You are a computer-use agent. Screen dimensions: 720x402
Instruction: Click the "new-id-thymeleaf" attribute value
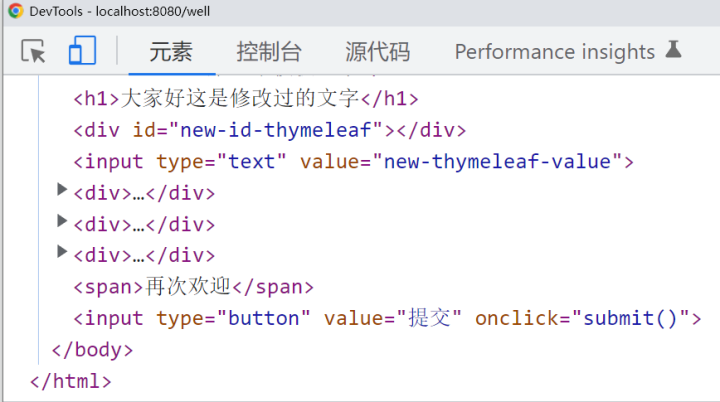(276, 130)
